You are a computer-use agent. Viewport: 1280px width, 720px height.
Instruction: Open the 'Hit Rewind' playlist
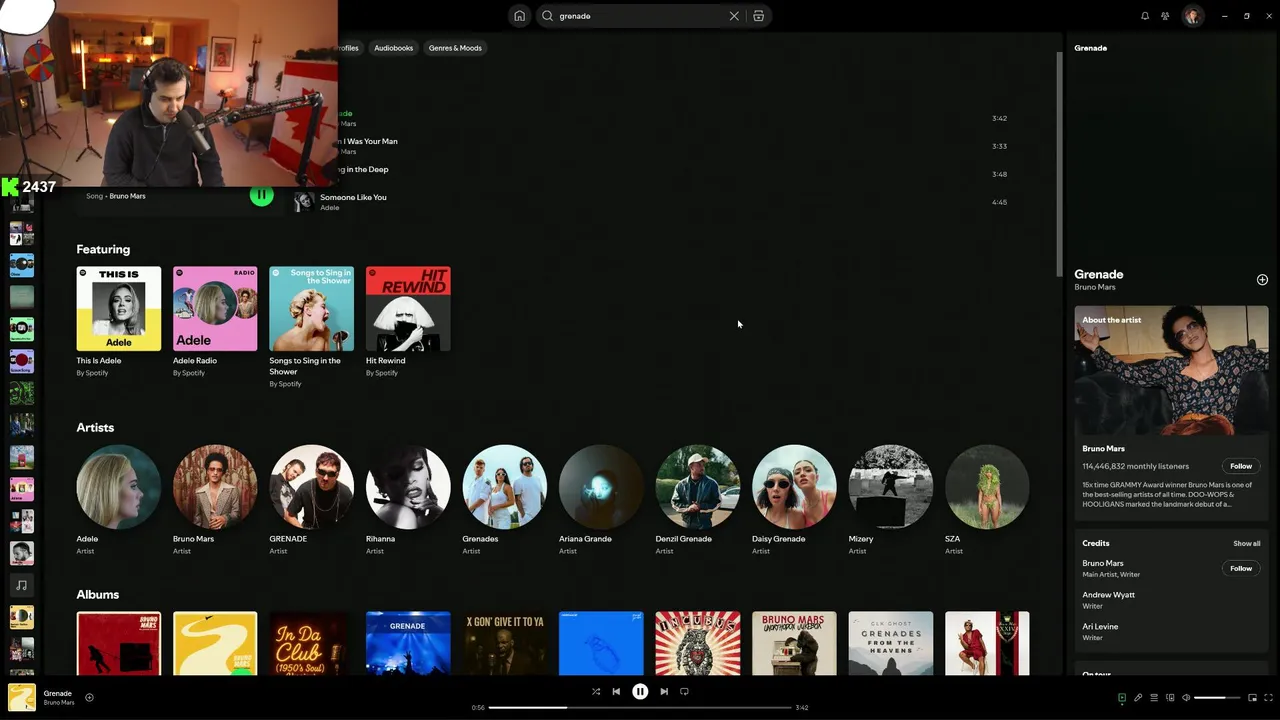pyautogui.click(x=408, y=309)
